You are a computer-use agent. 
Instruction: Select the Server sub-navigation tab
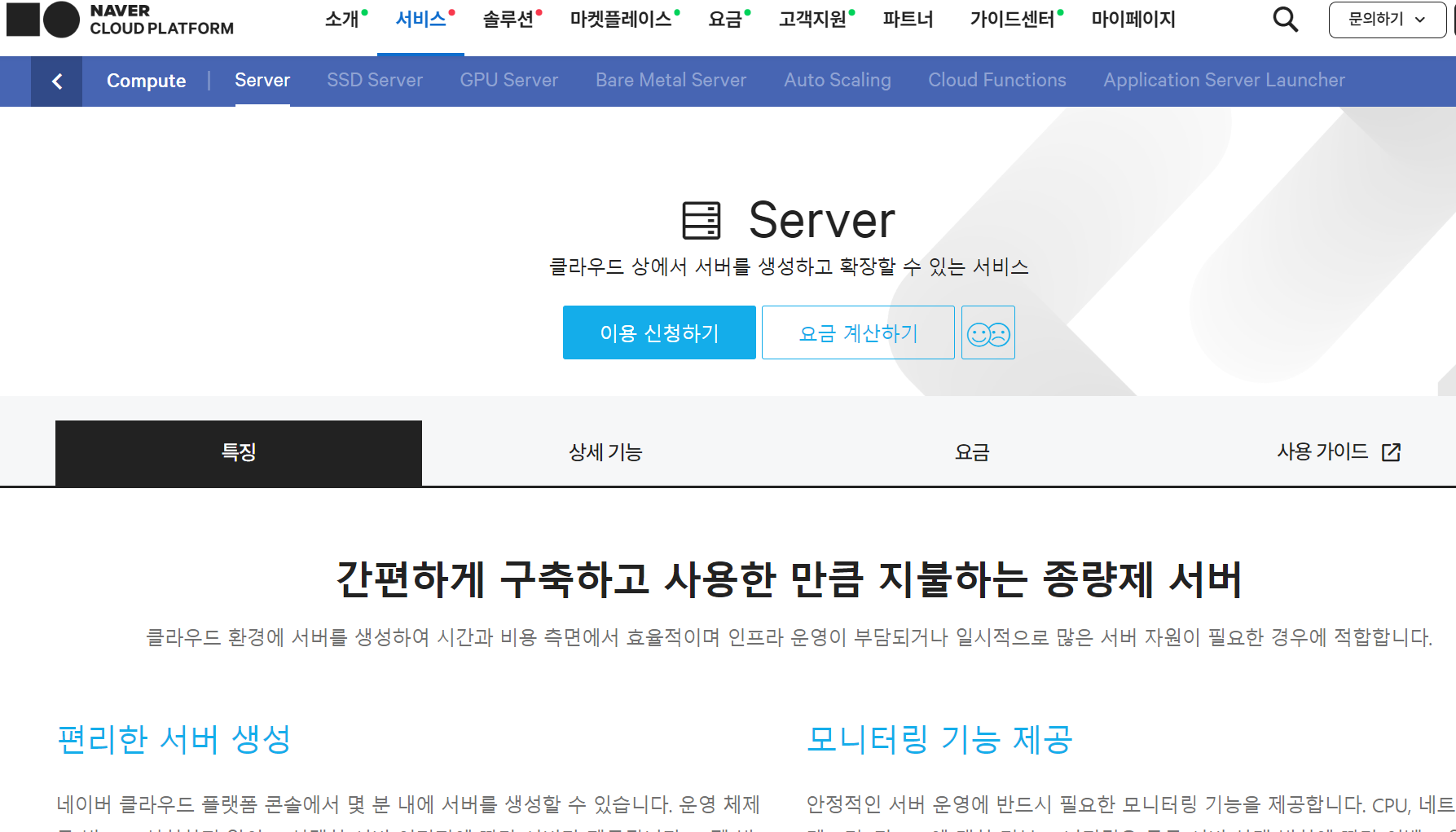coord(262,80)
